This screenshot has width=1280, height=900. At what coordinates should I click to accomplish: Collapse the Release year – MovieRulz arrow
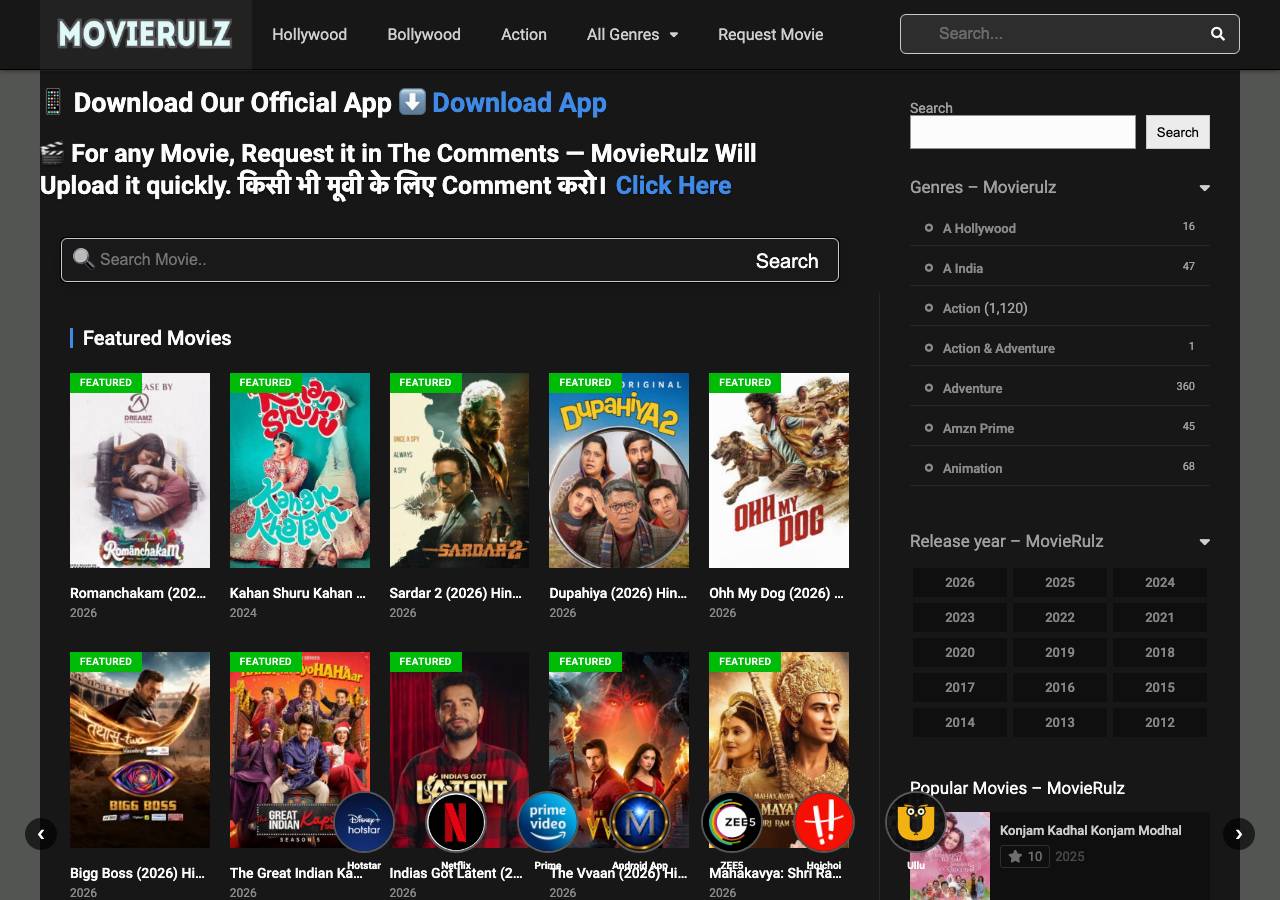pos(1204,542)
